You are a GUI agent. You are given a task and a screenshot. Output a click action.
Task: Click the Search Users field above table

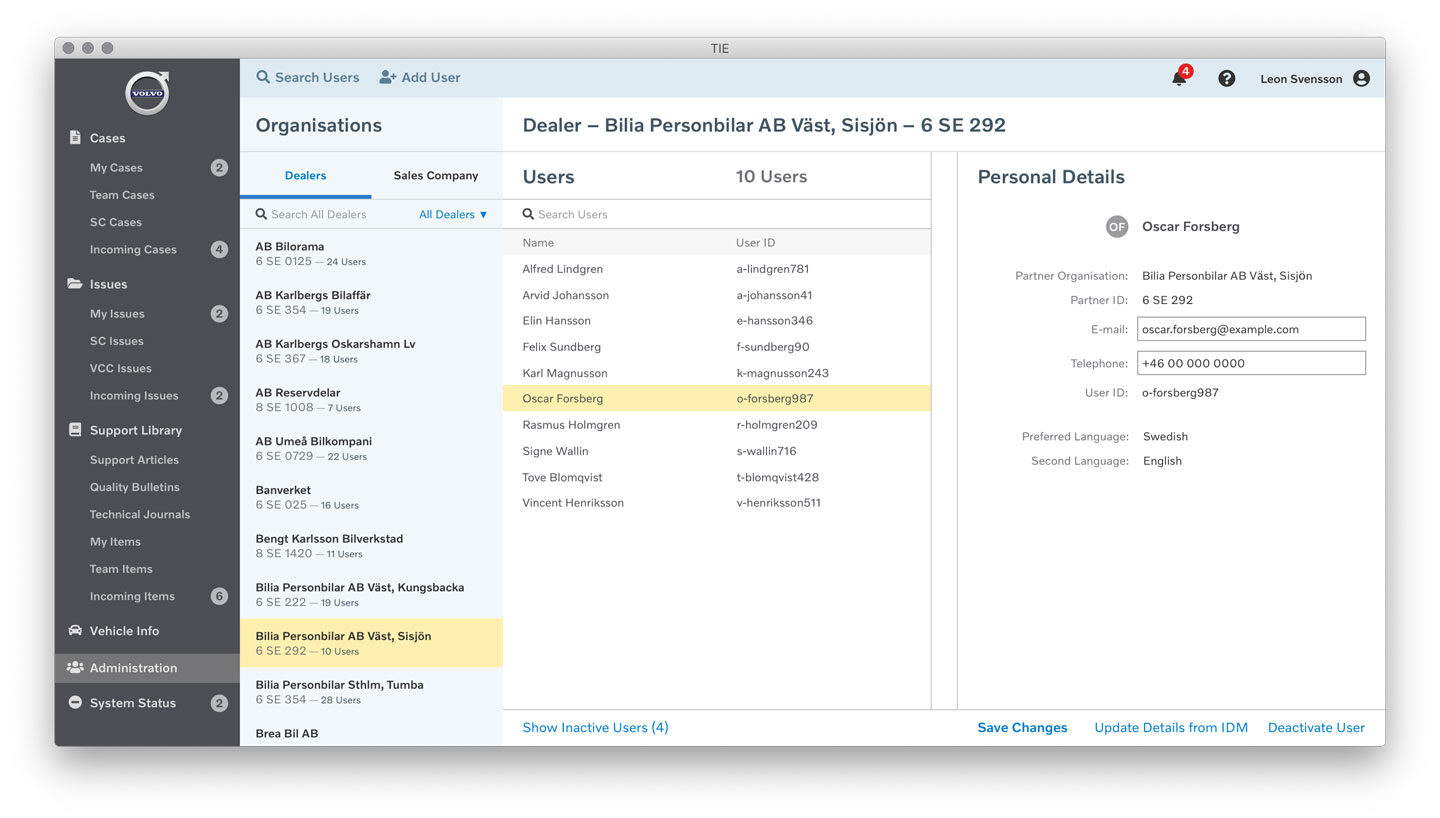click(x=716, y=214)
